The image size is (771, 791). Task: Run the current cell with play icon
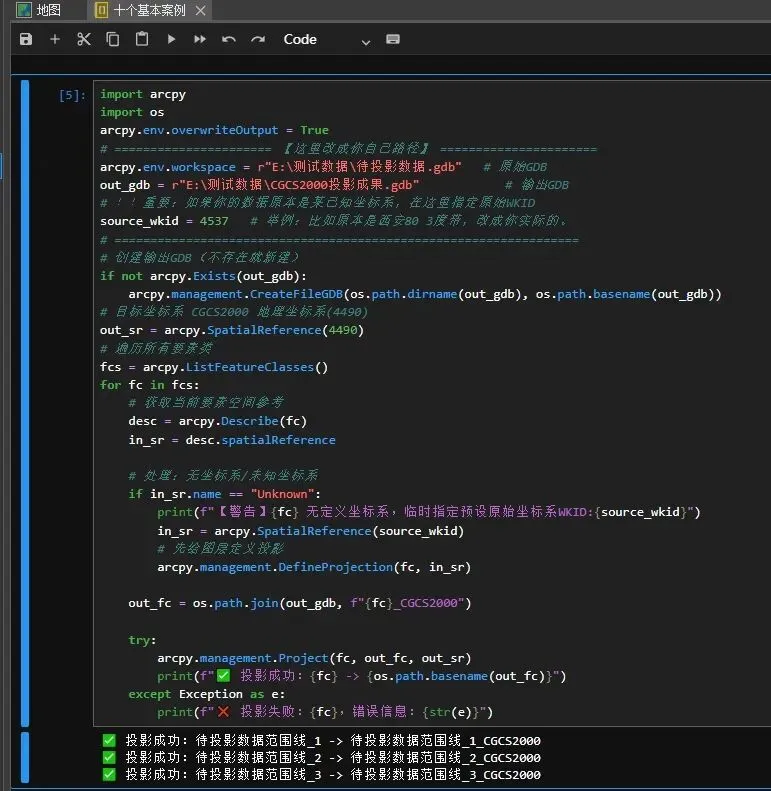click(x=171, y=39)
